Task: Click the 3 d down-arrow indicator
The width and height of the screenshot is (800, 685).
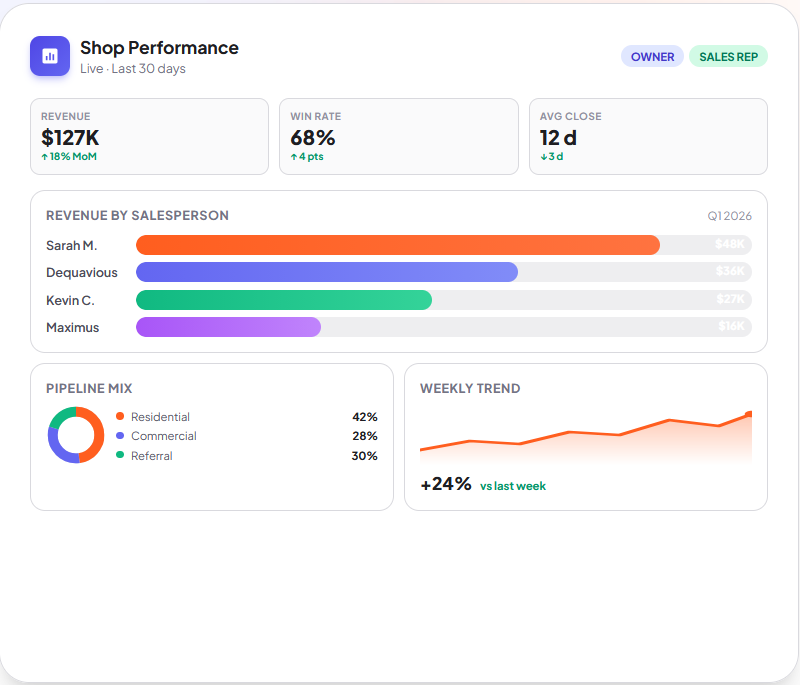Action: [x=552, y=157]
